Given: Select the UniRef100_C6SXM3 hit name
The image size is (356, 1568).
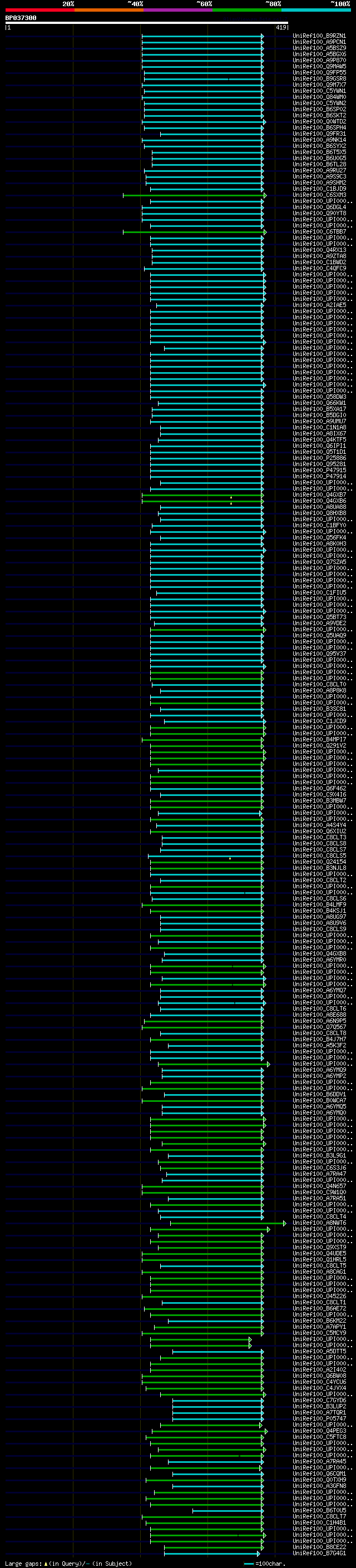Looking at the screenshot, I should 319,195.
